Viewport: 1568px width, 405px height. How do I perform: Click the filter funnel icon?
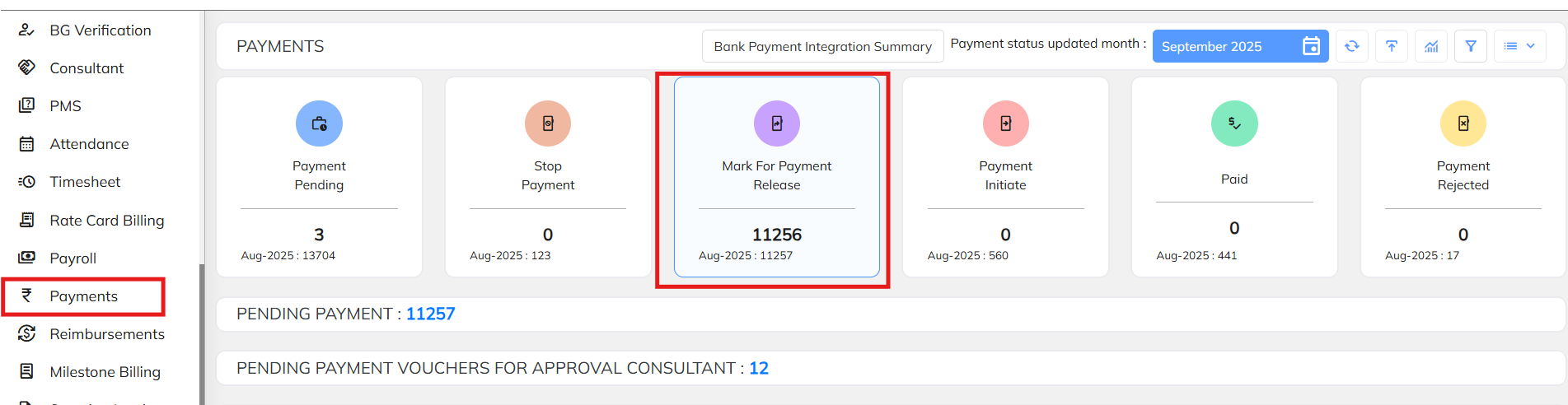(x=1471, y=46)
